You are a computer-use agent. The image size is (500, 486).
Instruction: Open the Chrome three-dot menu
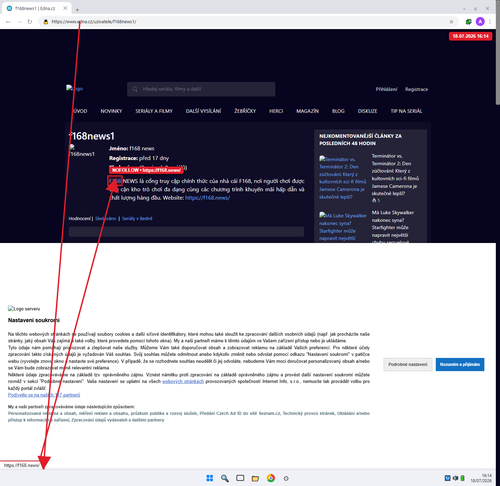pyautogui.click(x=490, y=22)
